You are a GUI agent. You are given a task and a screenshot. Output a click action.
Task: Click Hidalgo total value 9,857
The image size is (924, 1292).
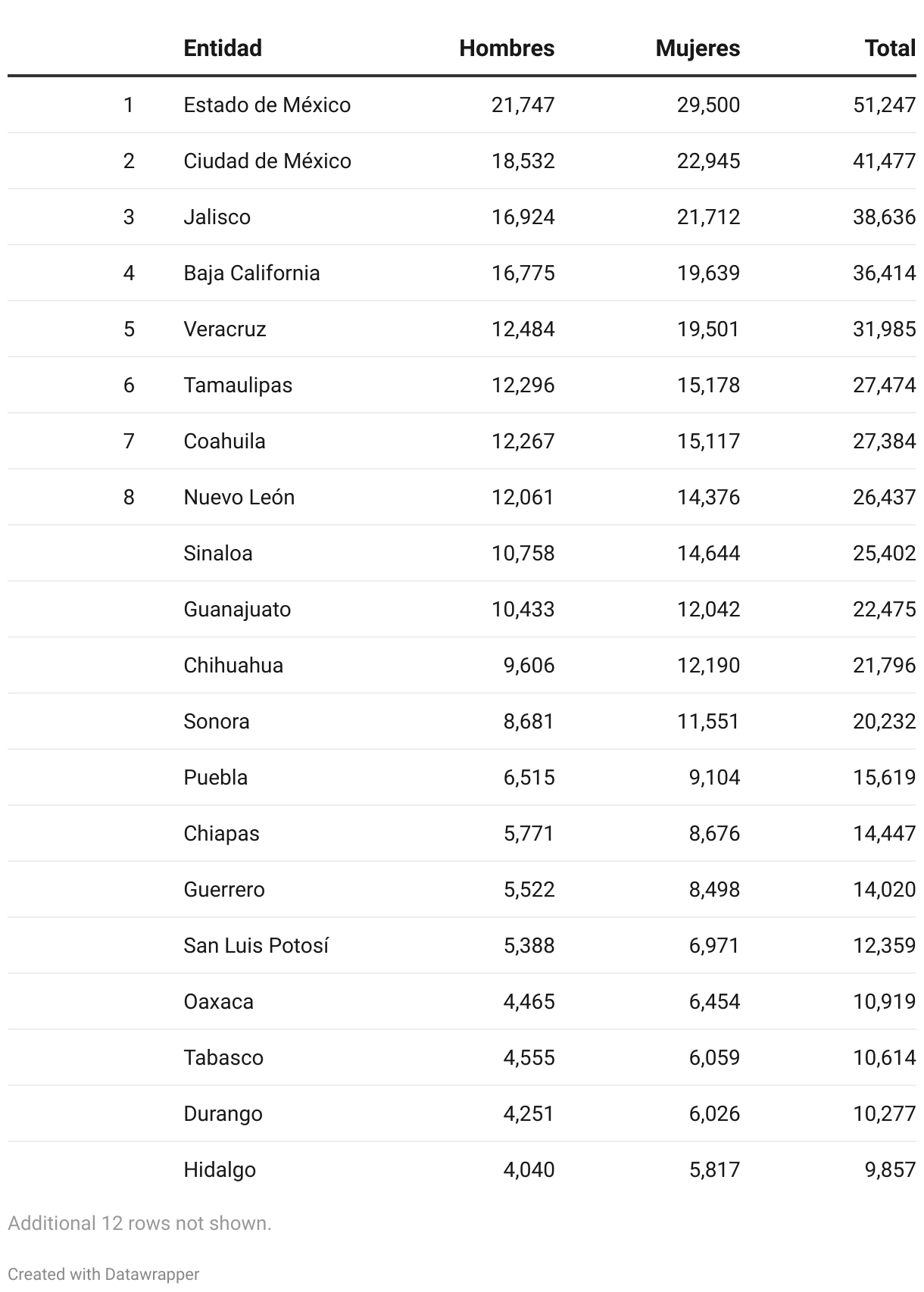coord(891,1169)
